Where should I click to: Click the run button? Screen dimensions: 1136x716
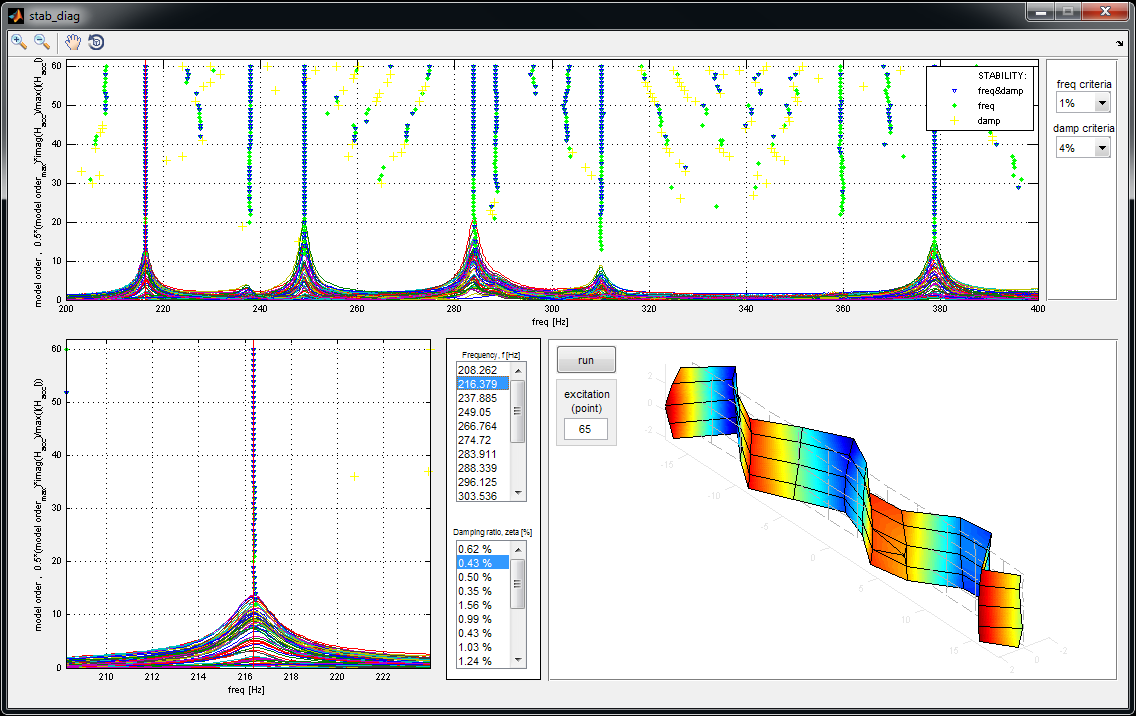pyautogui.click(x=586, y=360)
